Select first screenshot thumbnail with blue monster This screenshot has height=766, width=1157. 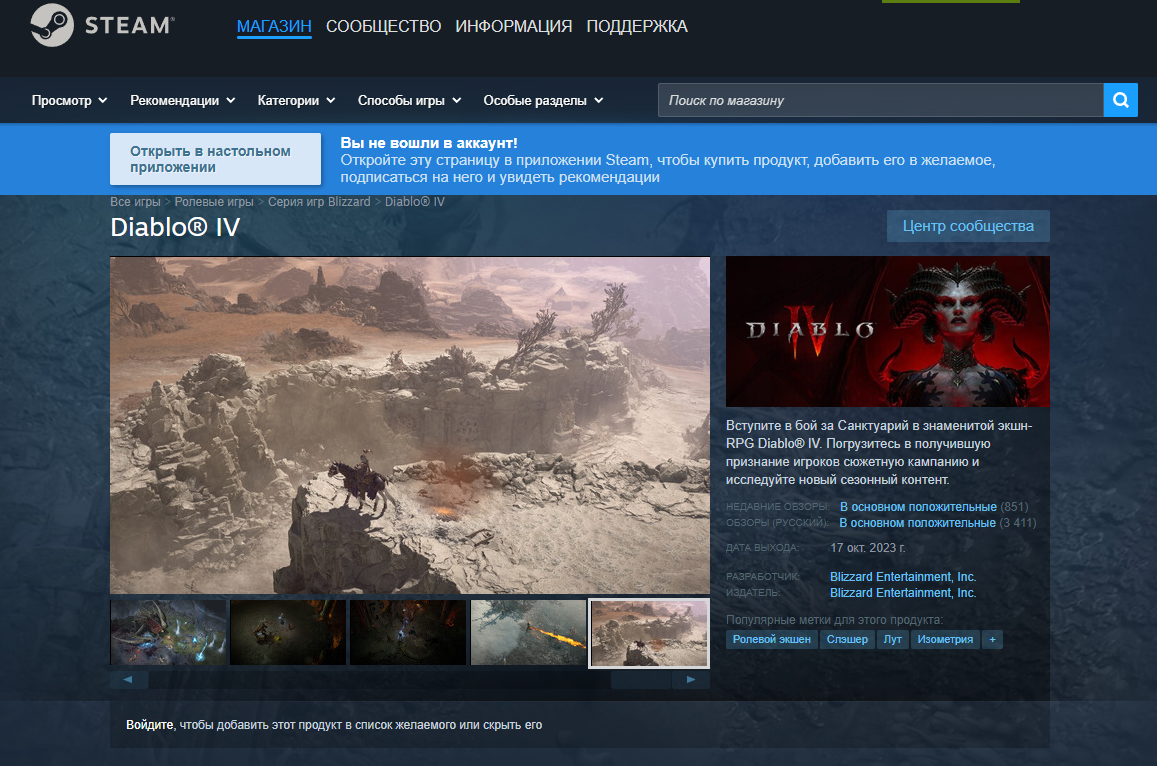[x=168, y=632]
